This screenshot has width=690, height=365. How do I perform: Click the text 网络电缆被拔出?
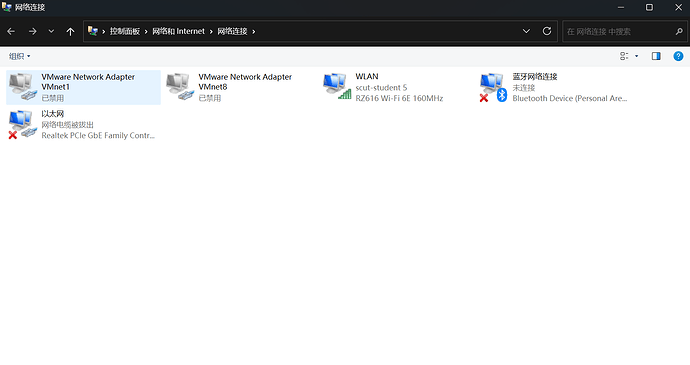[67, 125]
